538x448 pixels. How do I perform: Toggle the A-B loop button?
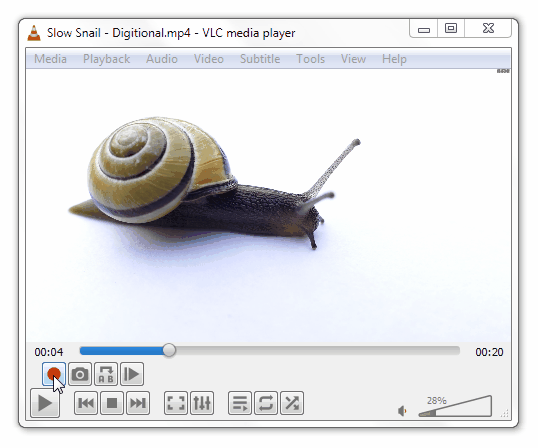[x=106, y=374]
